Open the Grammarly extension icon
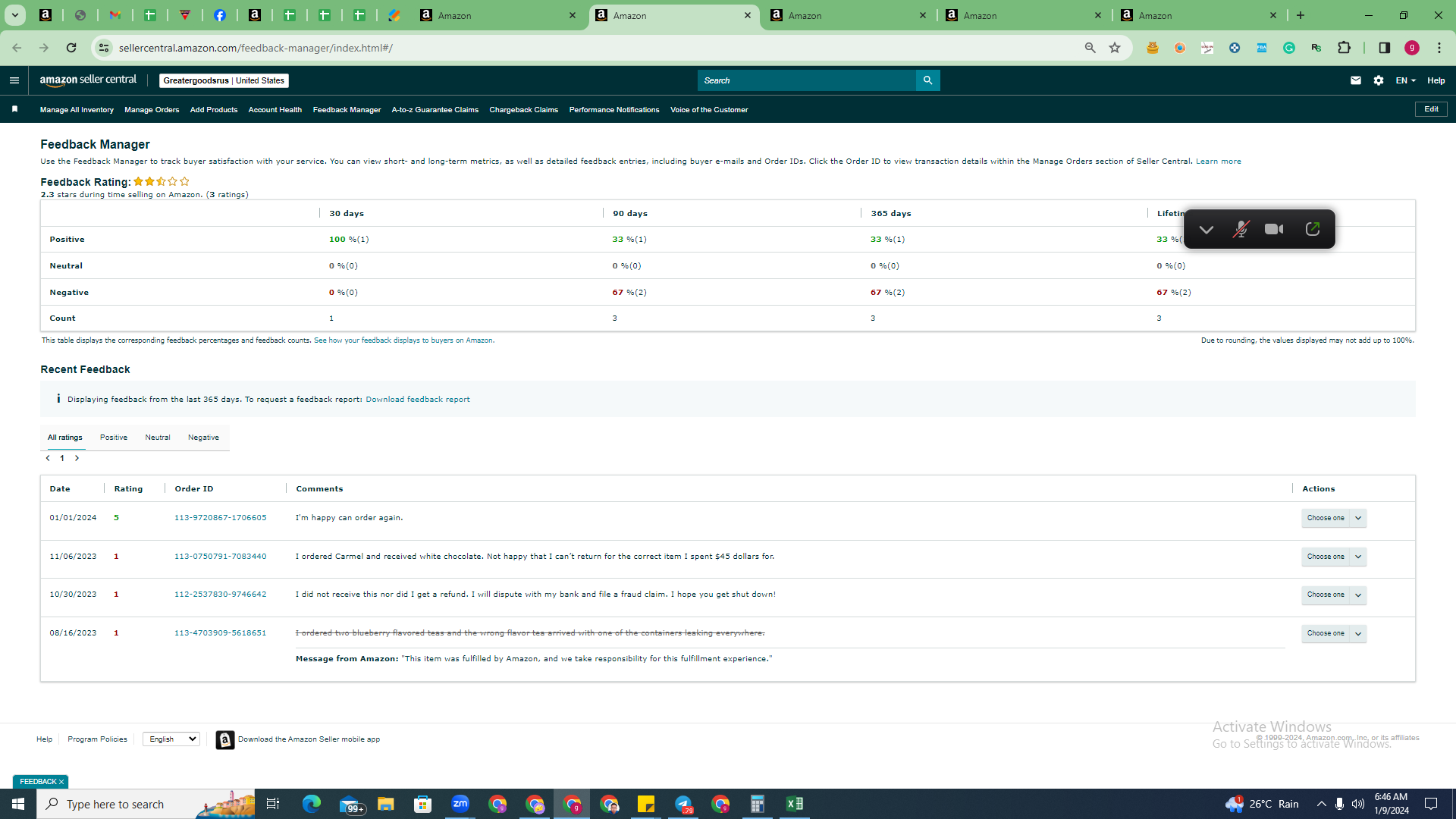The width and height of the screenshot is (1456, 819). (1289, 48)
